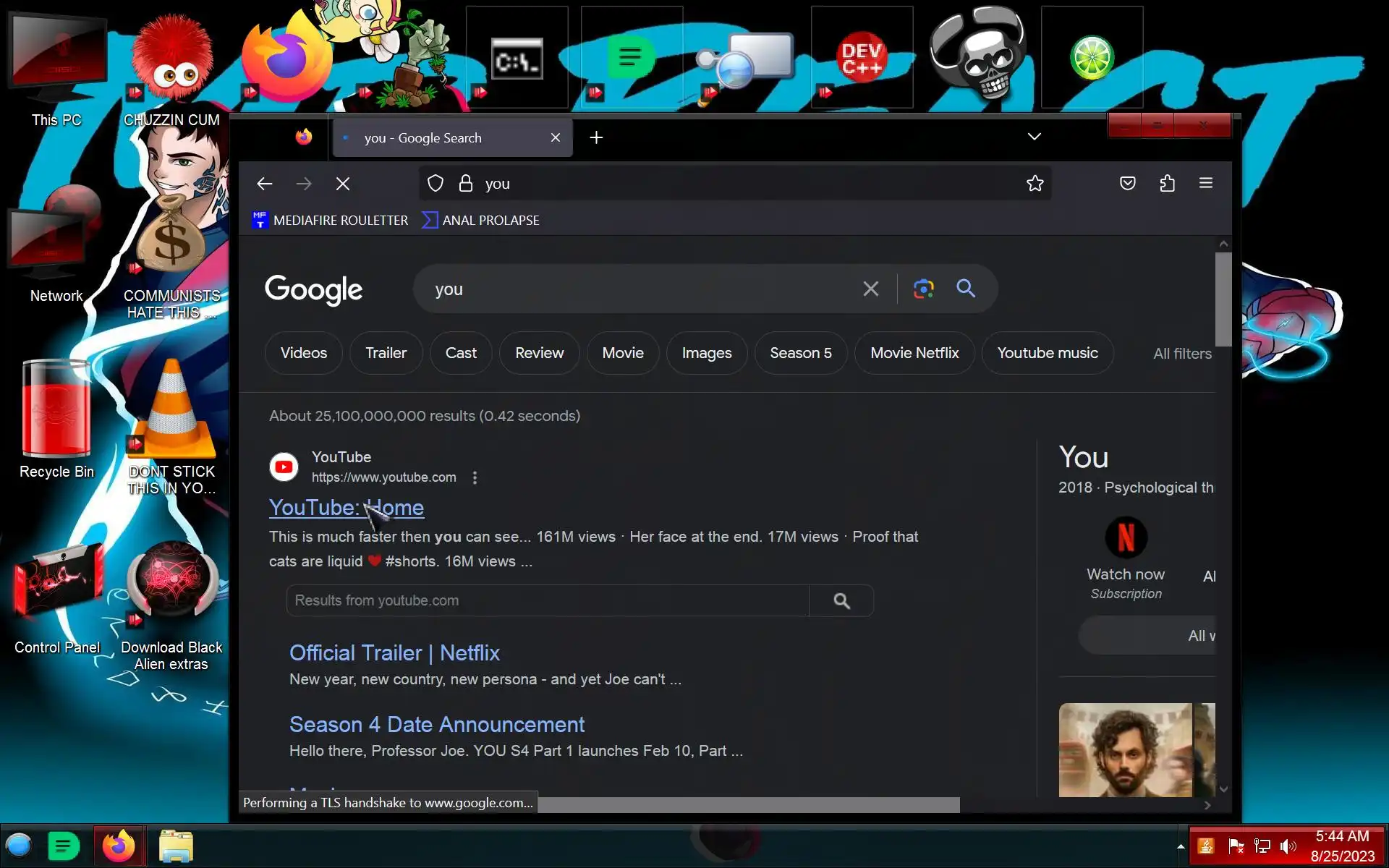Viewport: 1389px width, 868px height.
Task: Open tracking protection shield icon
Action: (435, 184)
